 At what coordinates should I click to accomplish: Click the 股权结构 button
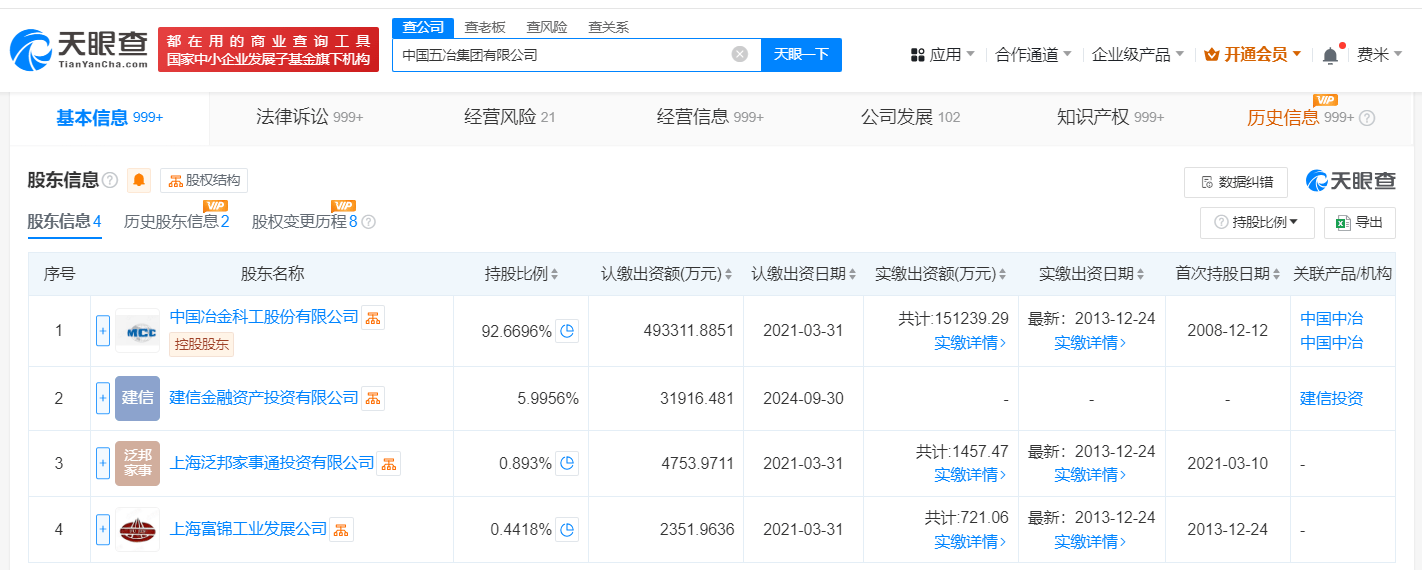click(x=204, y=180)
